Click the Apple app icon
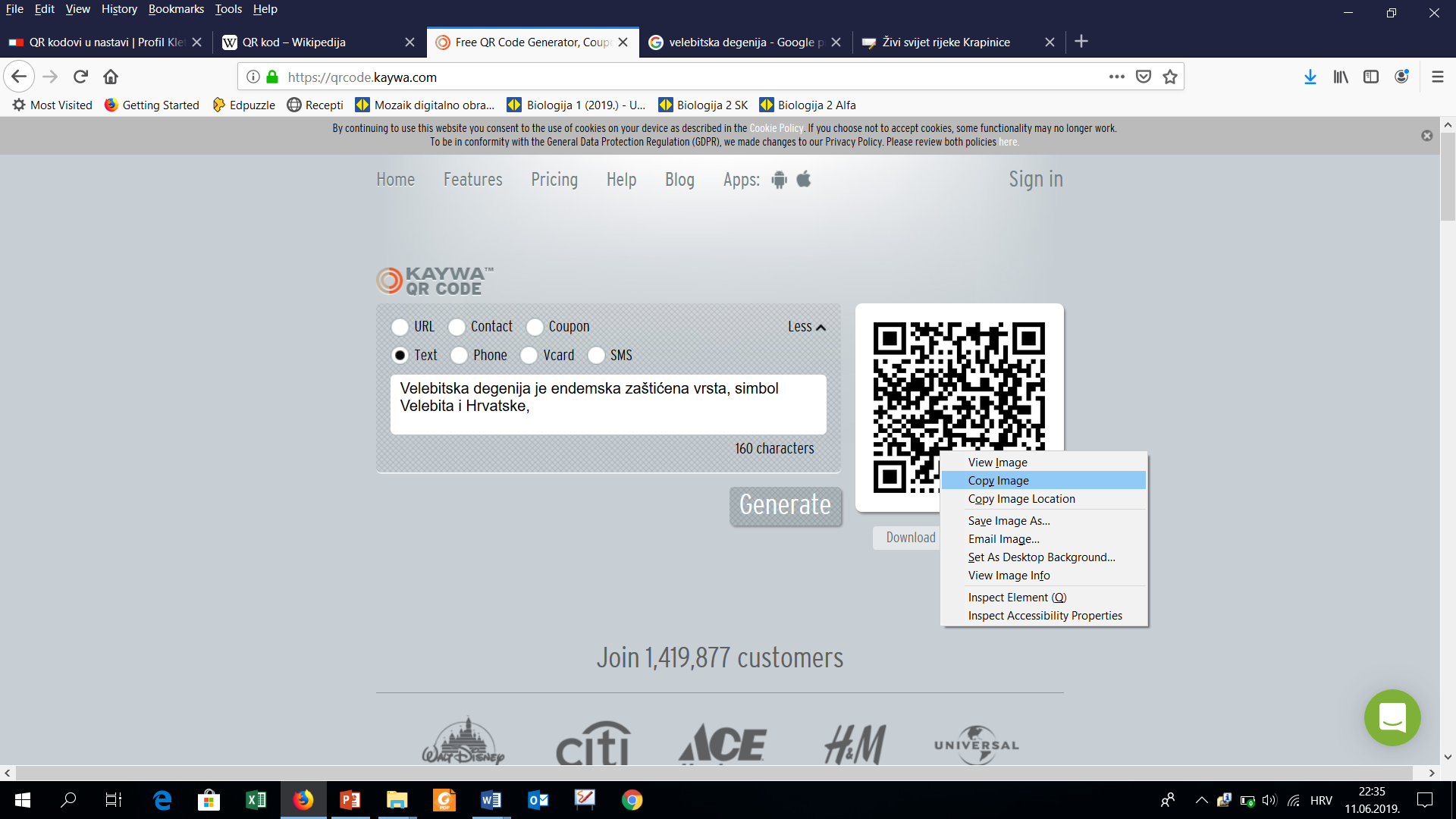Viewport: 1456px width, 819px height. (804, 180)
